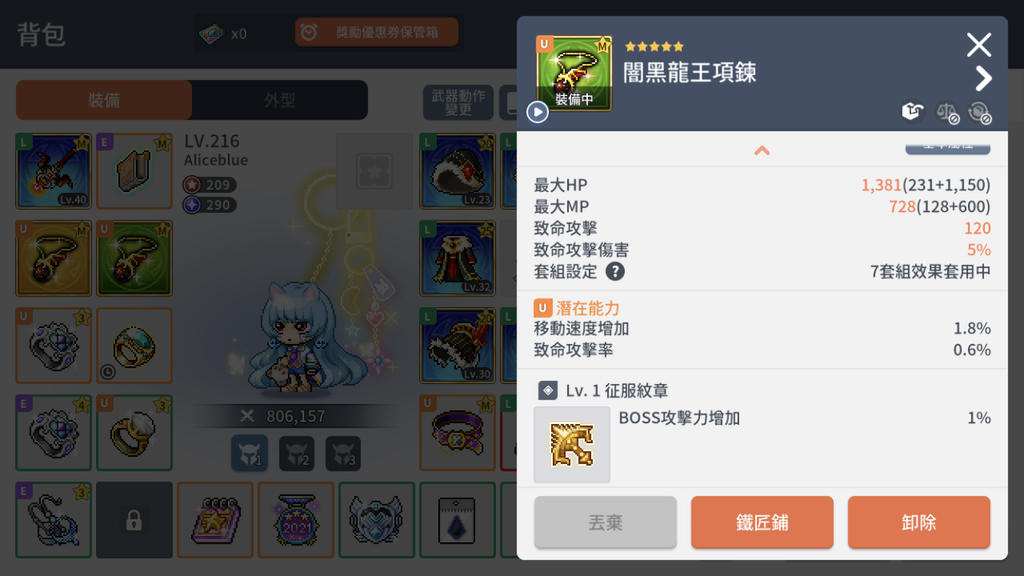The width and height of the screenshot is (1024, 576).
Task: Click the help icon beside 套組設定
Action: tap(615, 272)
